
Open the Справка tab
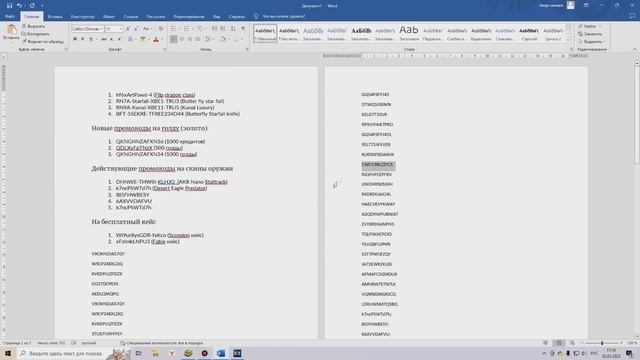237,16
